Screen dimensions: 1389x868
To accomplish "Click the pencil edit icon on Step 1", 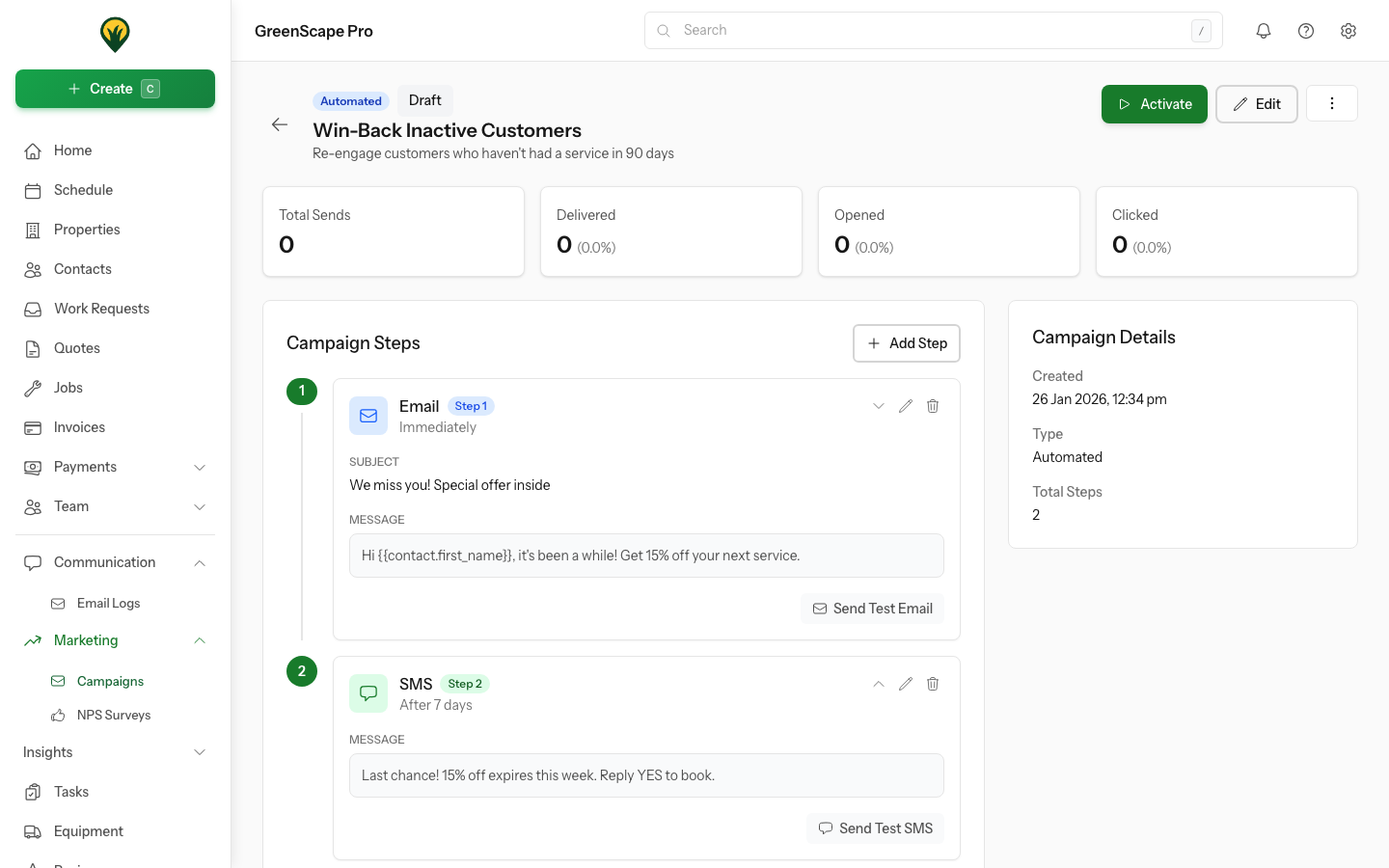I will (x=905, y=405).
